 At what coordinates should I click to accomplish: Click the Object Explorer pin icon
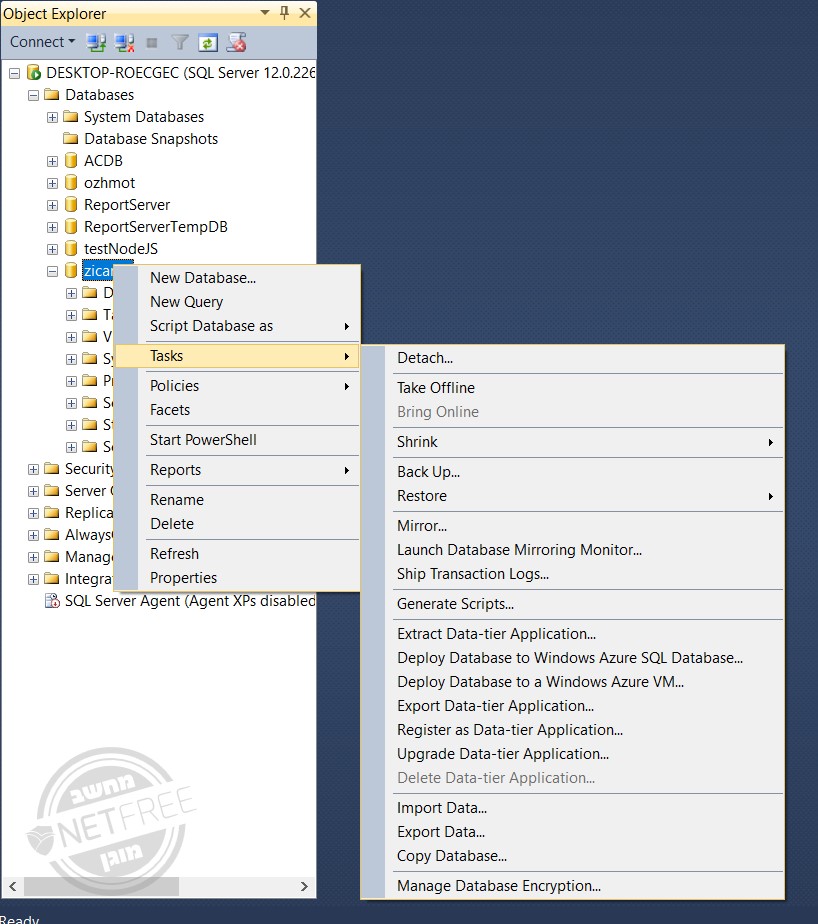pos(285,12)
